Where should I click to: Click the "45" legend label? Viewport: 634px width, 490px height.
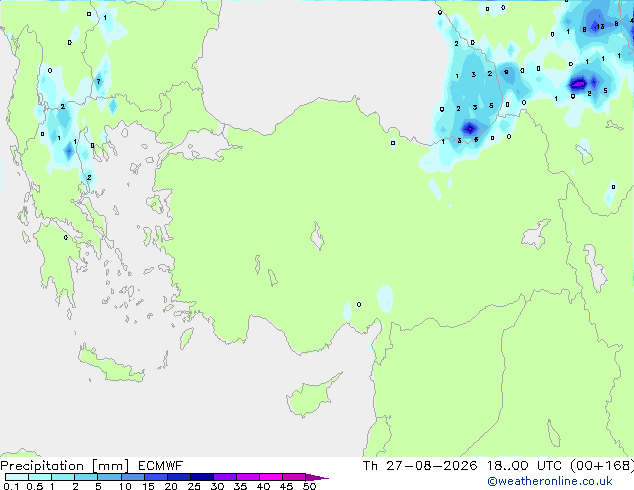click(x=286, y=486)
